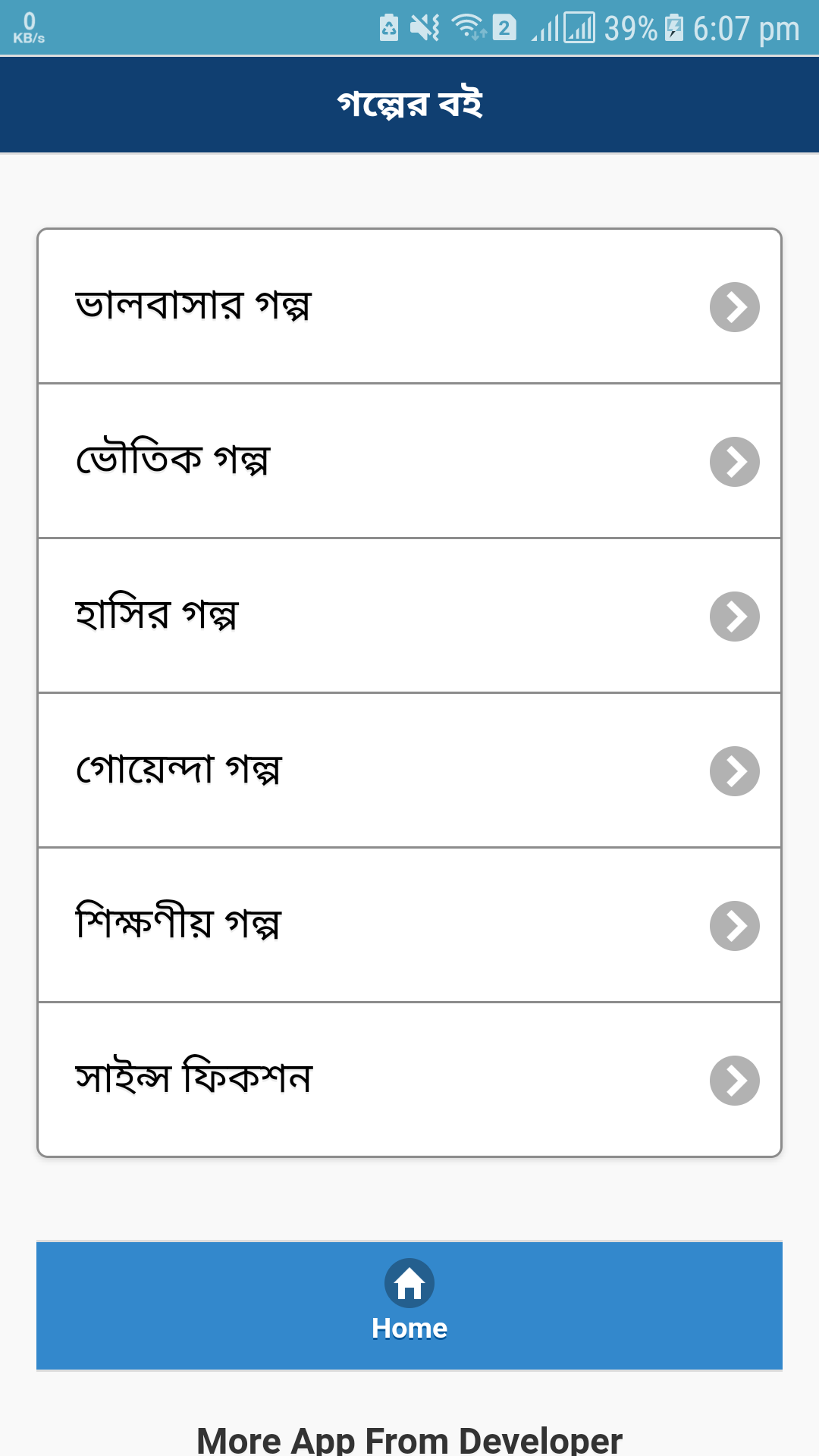Click the chevron beside গোয়েন্দা গল্প
The height and width of the screenshot is (1456, 819).
click(734, 771)
